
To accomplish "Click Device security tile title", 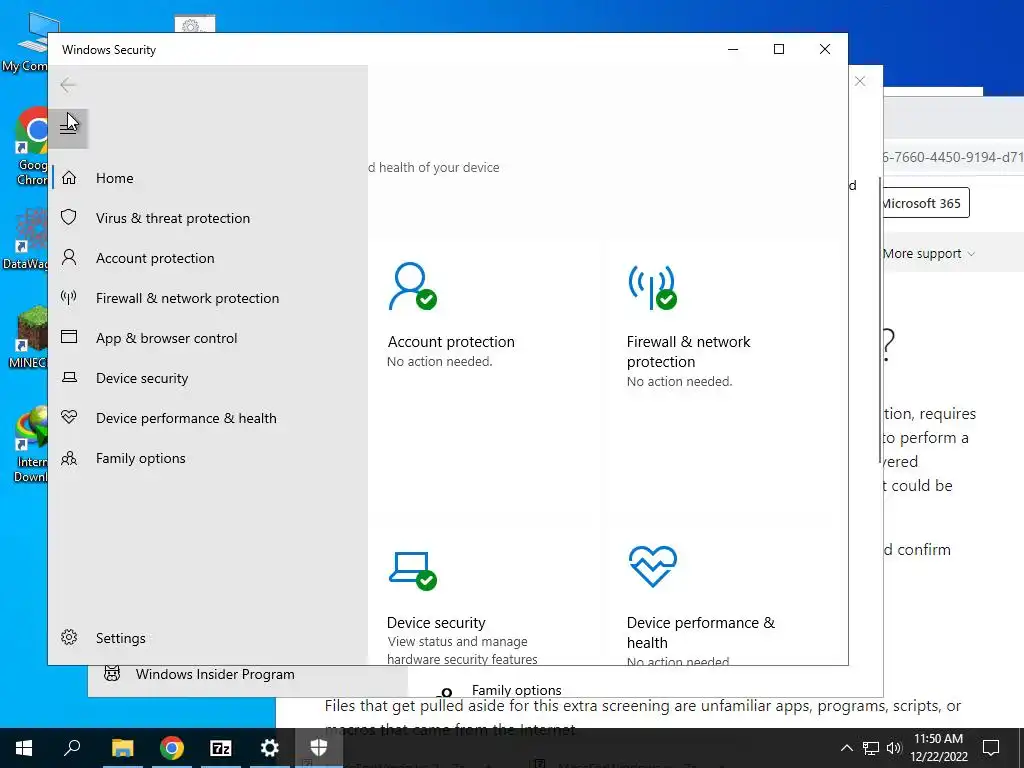I will 436,622.
